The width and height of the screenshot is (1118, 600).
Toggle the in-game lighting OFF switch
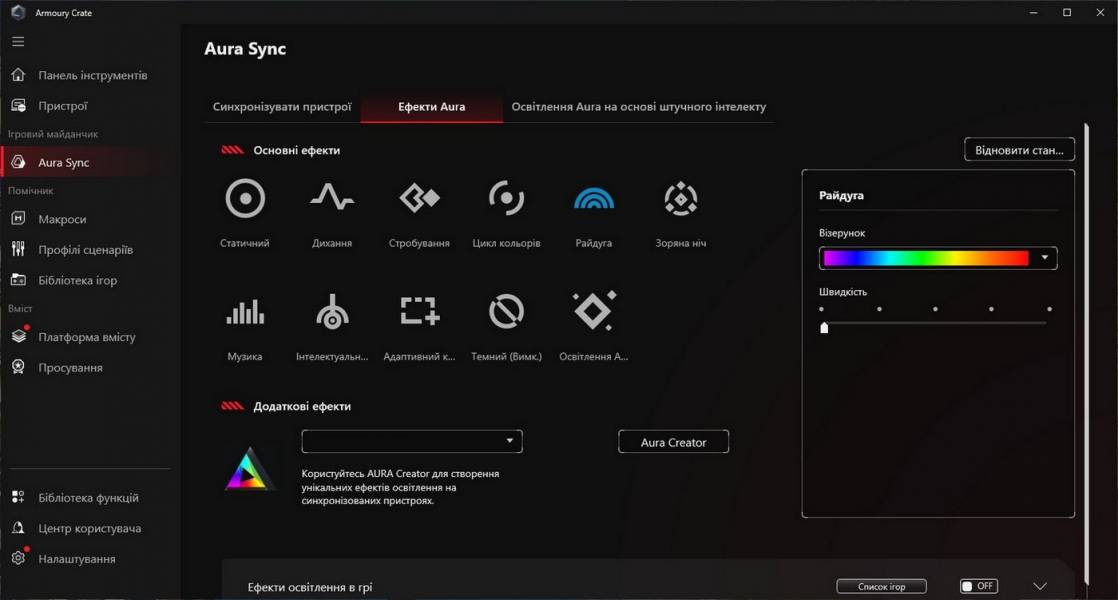coord(978,586)
